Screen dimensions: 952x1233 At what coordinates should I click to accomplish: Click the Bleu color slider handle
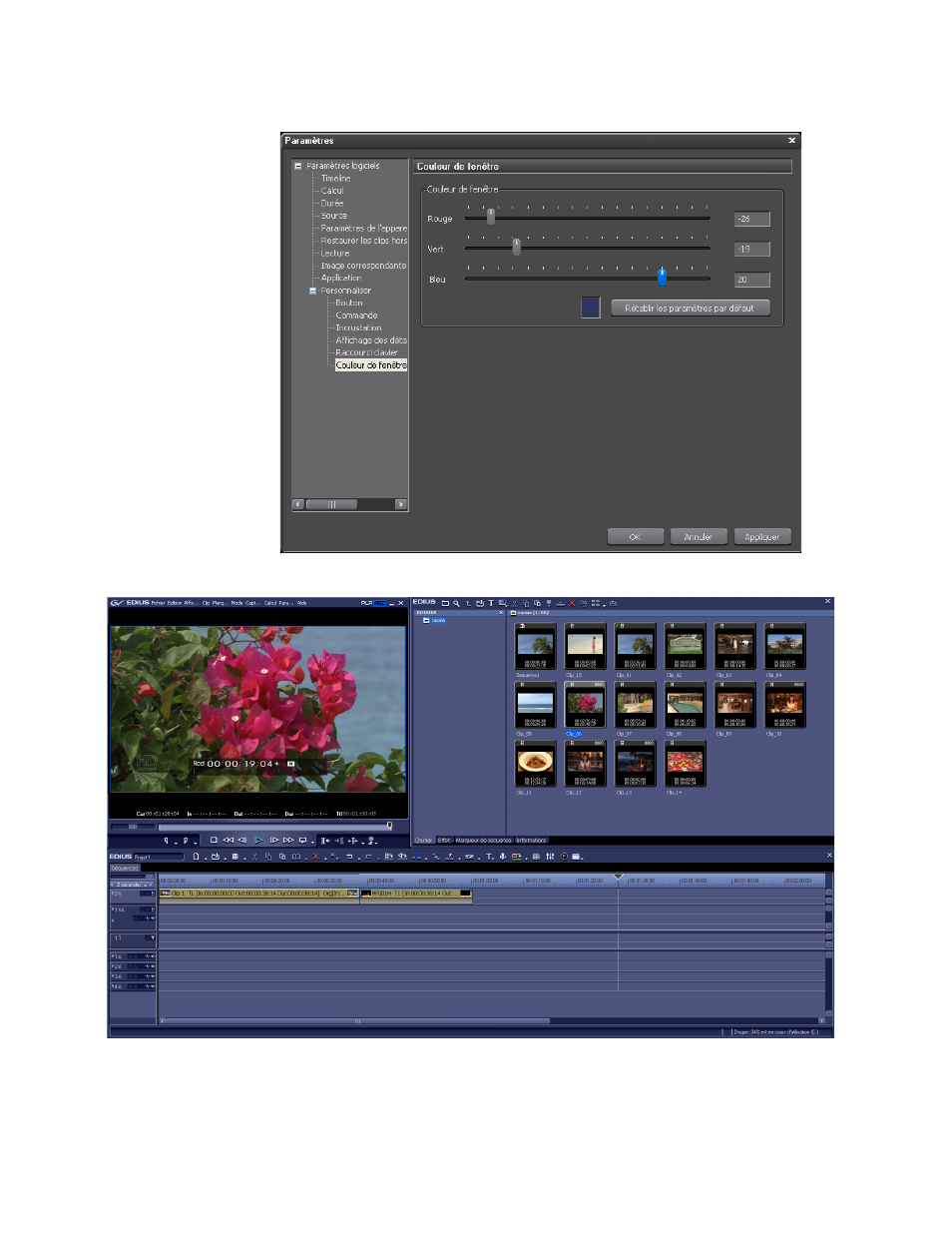[662, 277]
